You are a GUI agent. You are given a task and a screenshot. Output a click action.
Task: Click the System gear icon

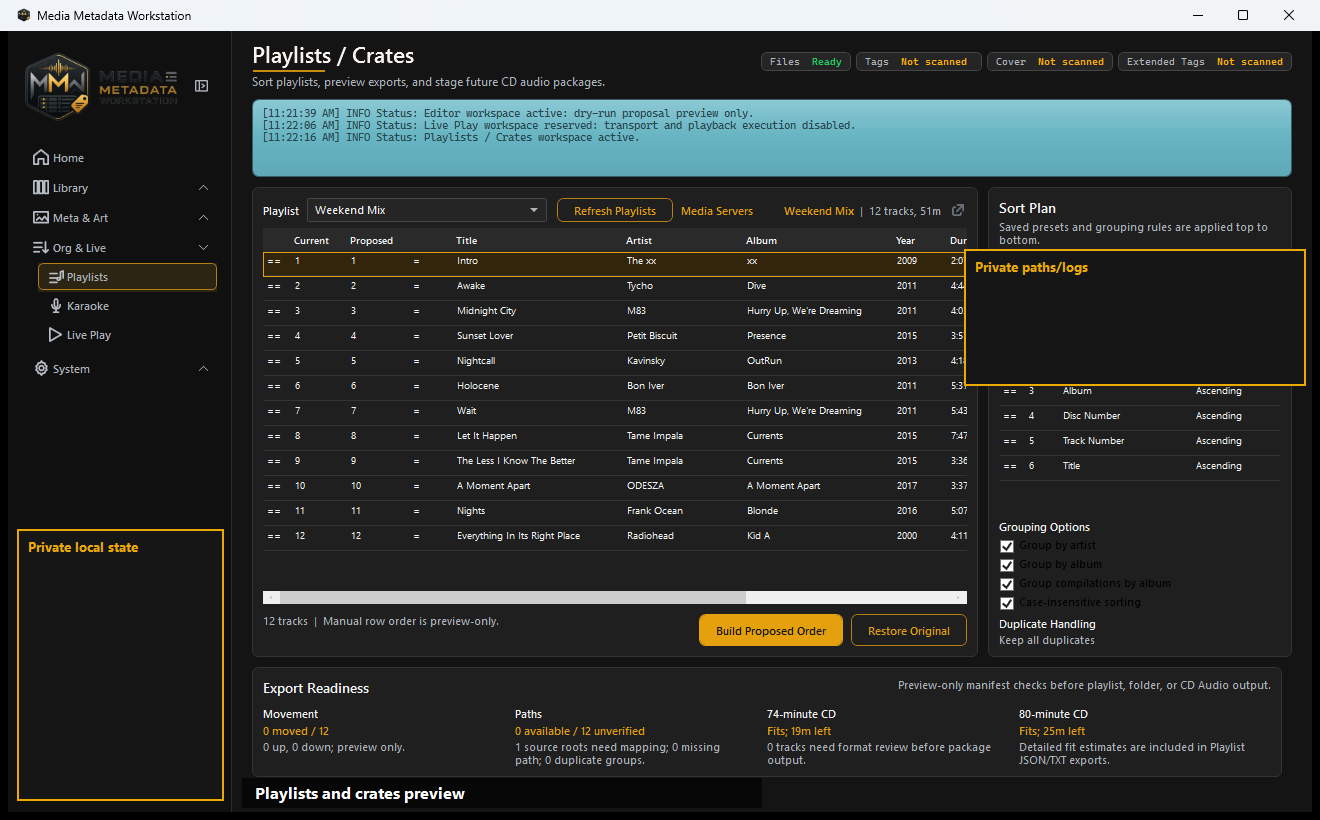pyautogui.click(x=41, y=369)
